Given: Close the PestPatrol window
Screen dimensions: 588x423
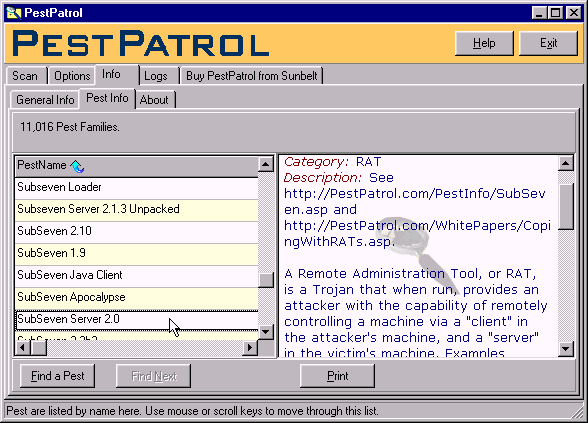Looking at the screenshot, I should tap(573, 13).
